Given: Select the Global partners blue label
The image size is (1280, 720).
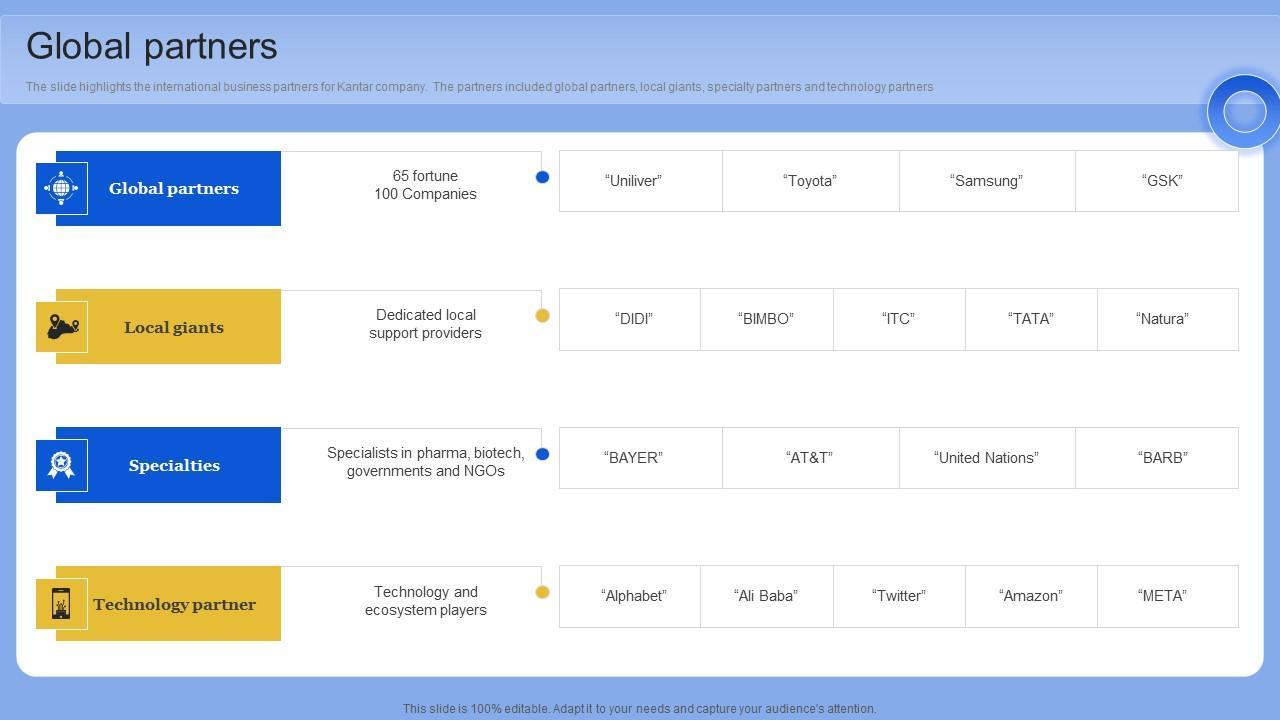Looking at the screenshot, I should point(168,188).
